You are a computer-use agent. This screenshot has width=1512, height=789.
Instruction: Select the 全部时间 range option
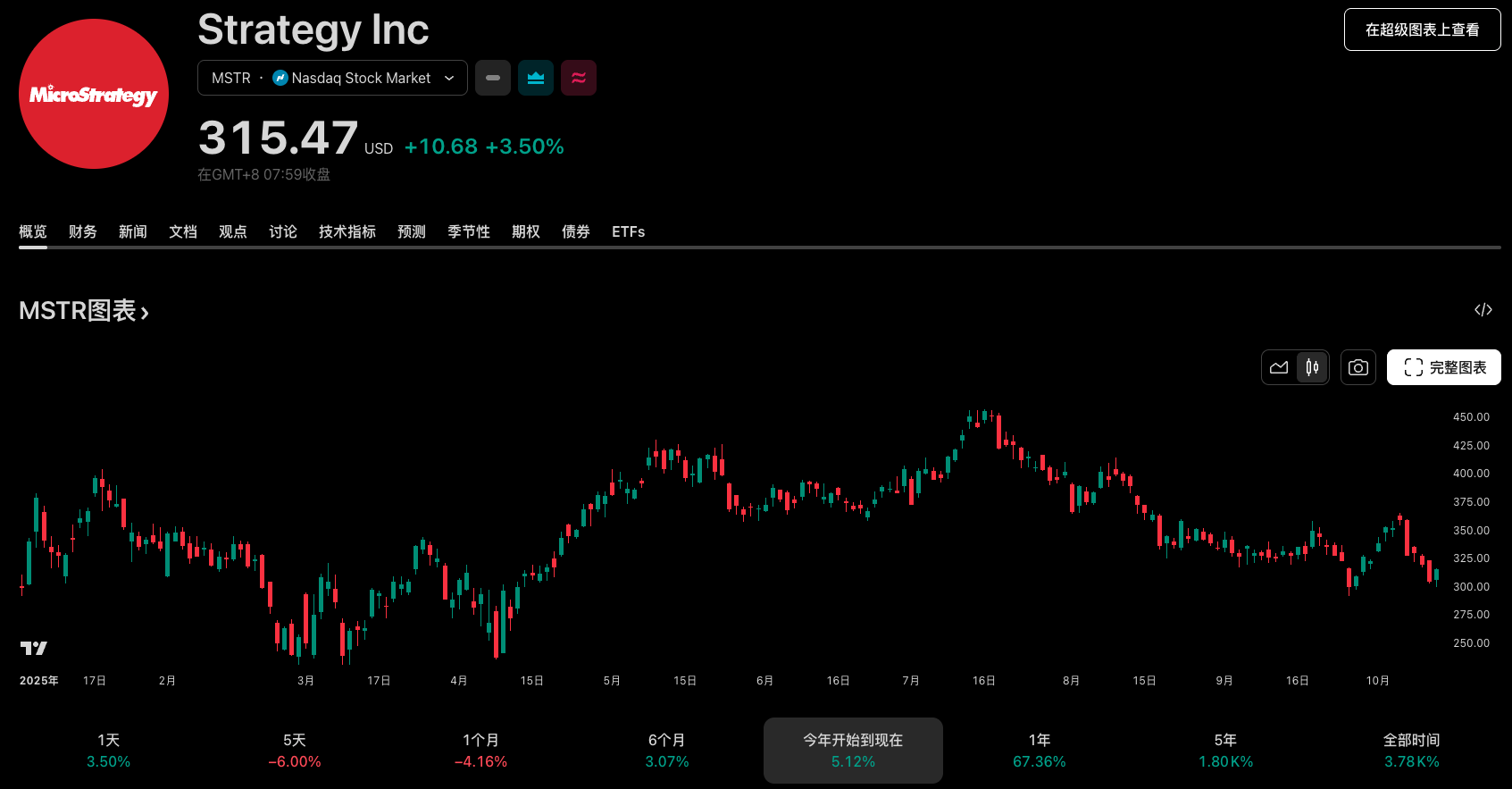point(1411,751)
